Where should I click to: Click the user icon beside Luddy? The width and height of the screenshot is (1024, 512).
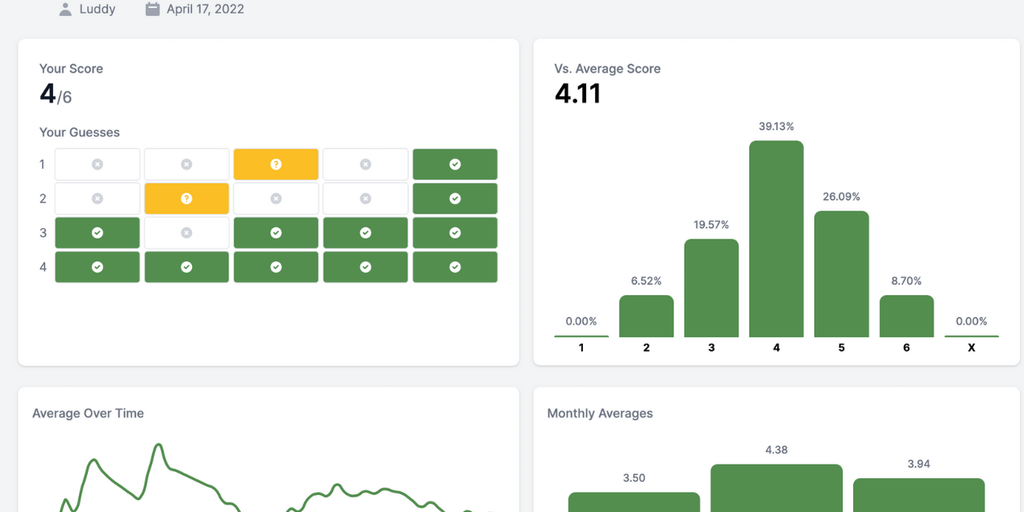pos(65,9)
